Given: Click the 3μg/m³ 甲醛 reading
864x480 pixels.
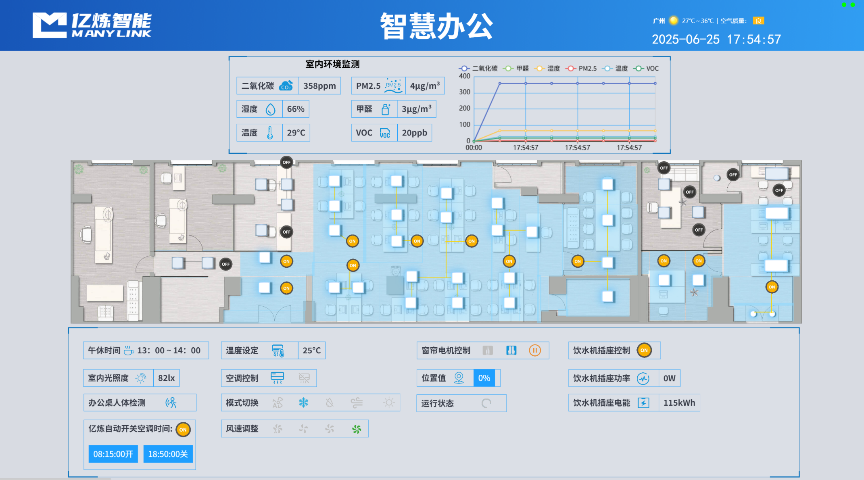Looking at the screenshot, I should click(417, 109).
